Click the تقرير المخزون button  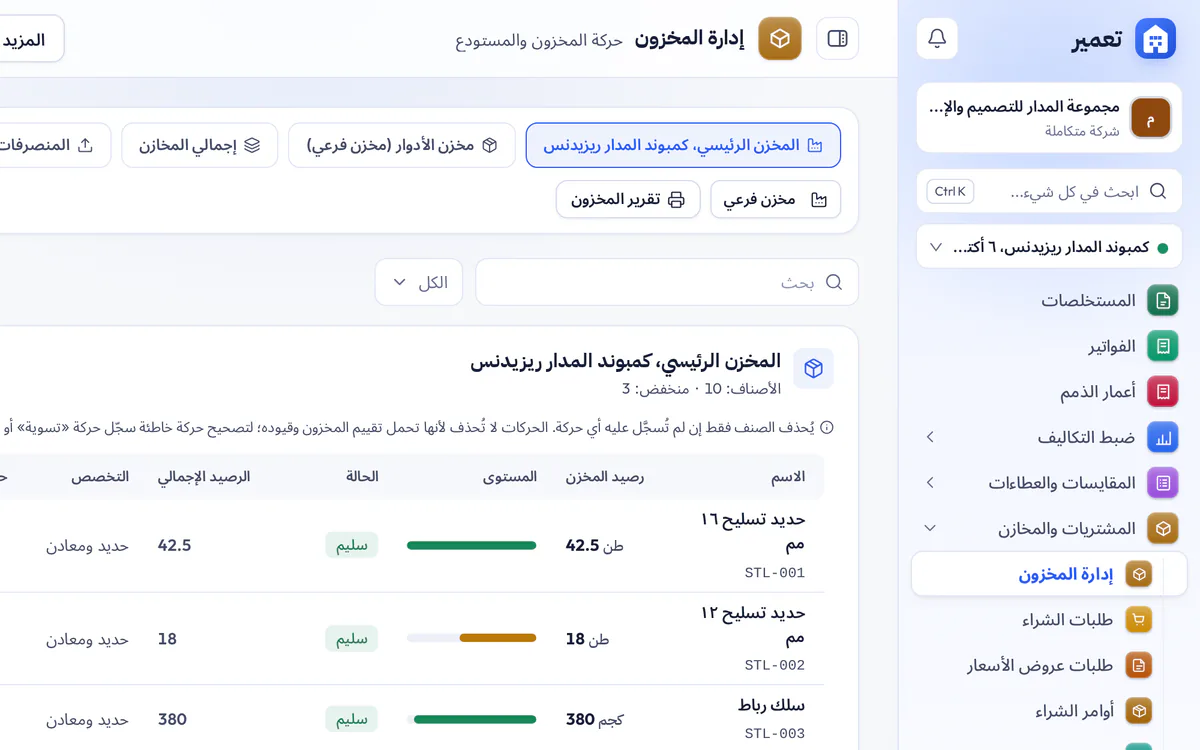(x=628, y=199)
